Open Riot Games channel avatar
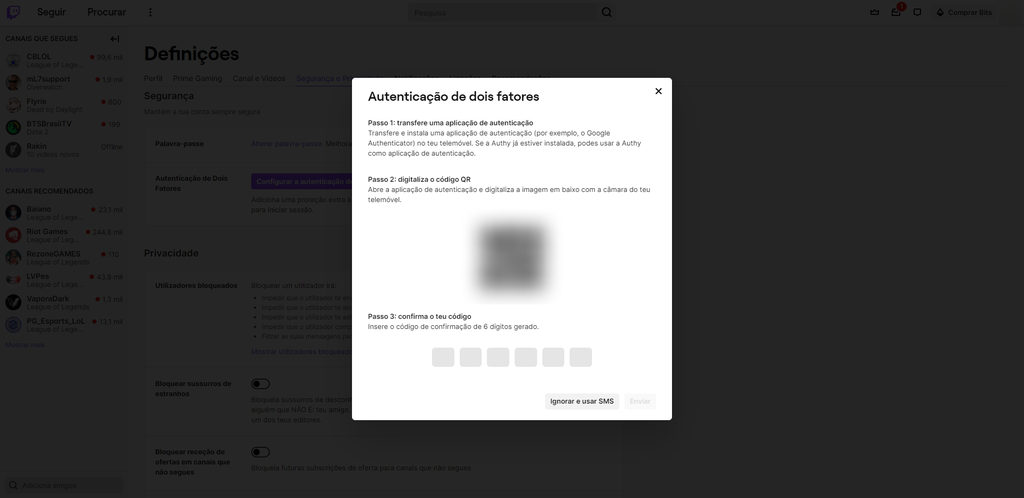Image resolution: width=1024 pixels, height=498 pixels. (13, 235)
